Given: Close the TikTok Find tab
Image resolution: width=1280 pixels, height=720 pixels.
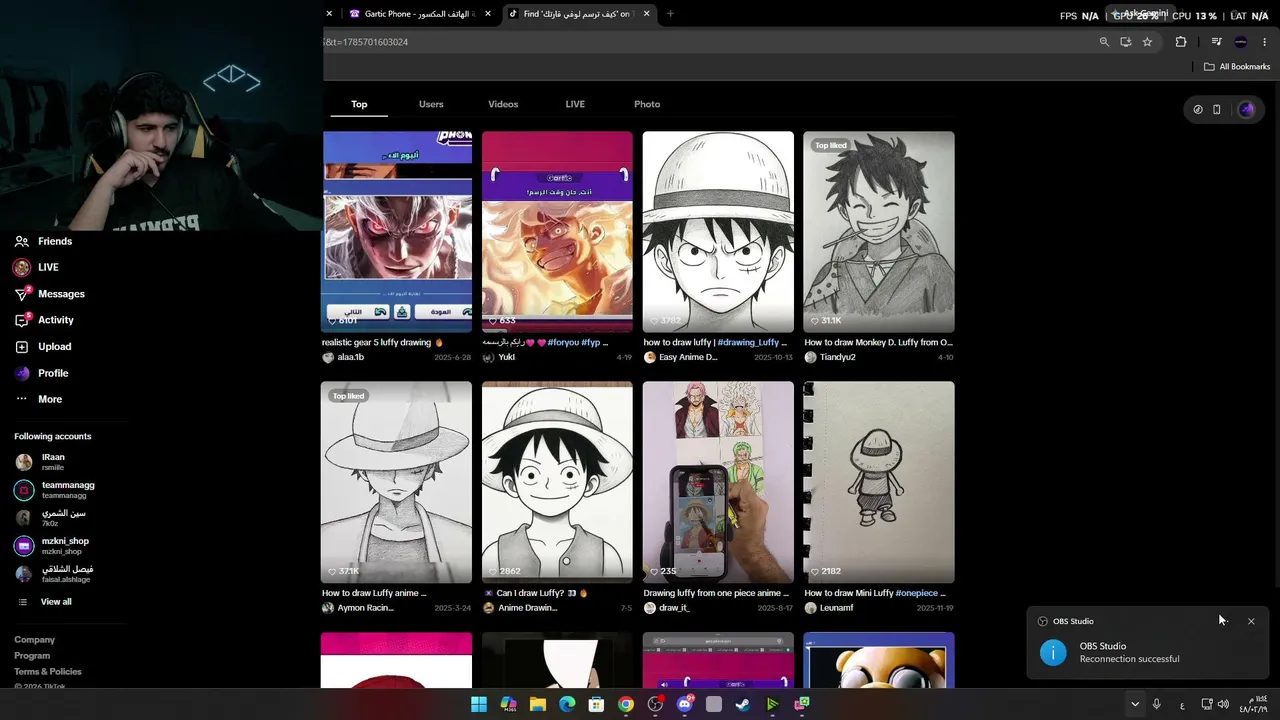Looking at the screenshot, I should click(647, 14).
